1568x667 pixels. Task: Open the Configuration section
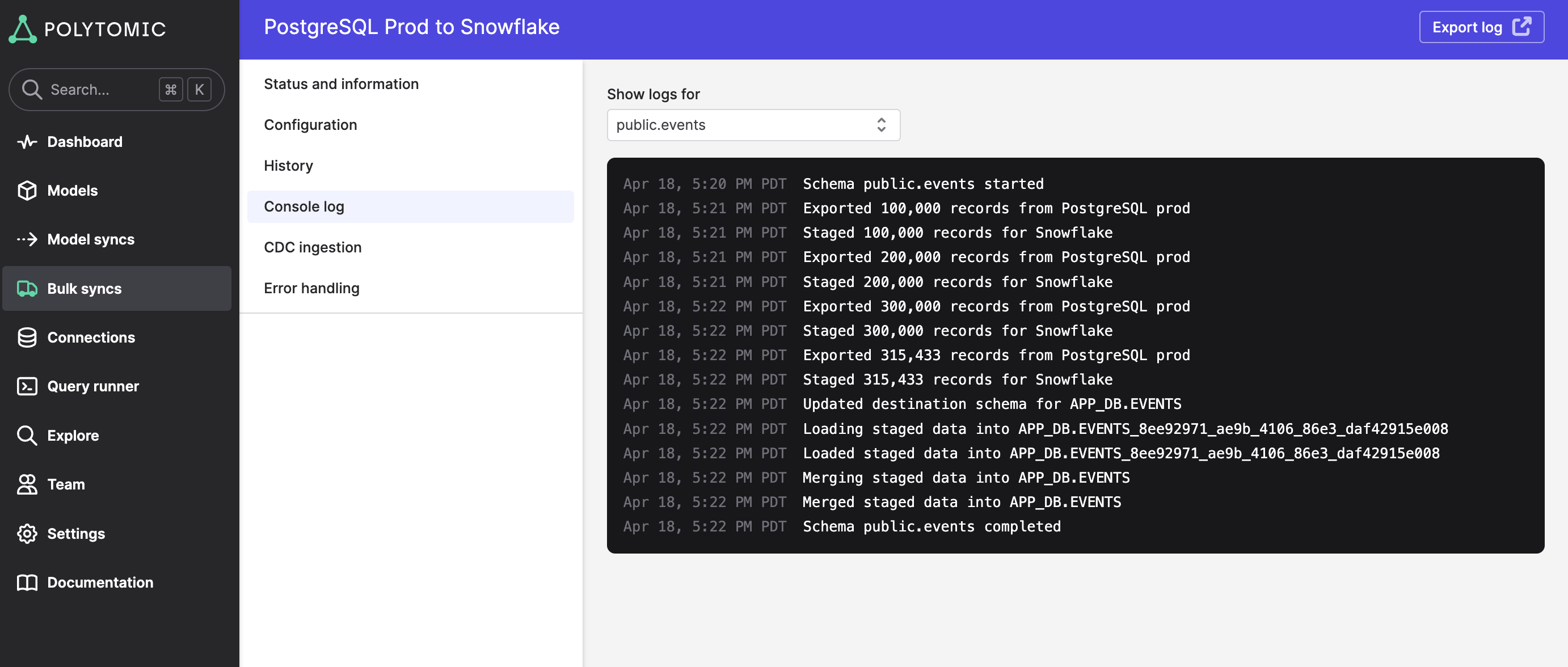click(310, 125)
